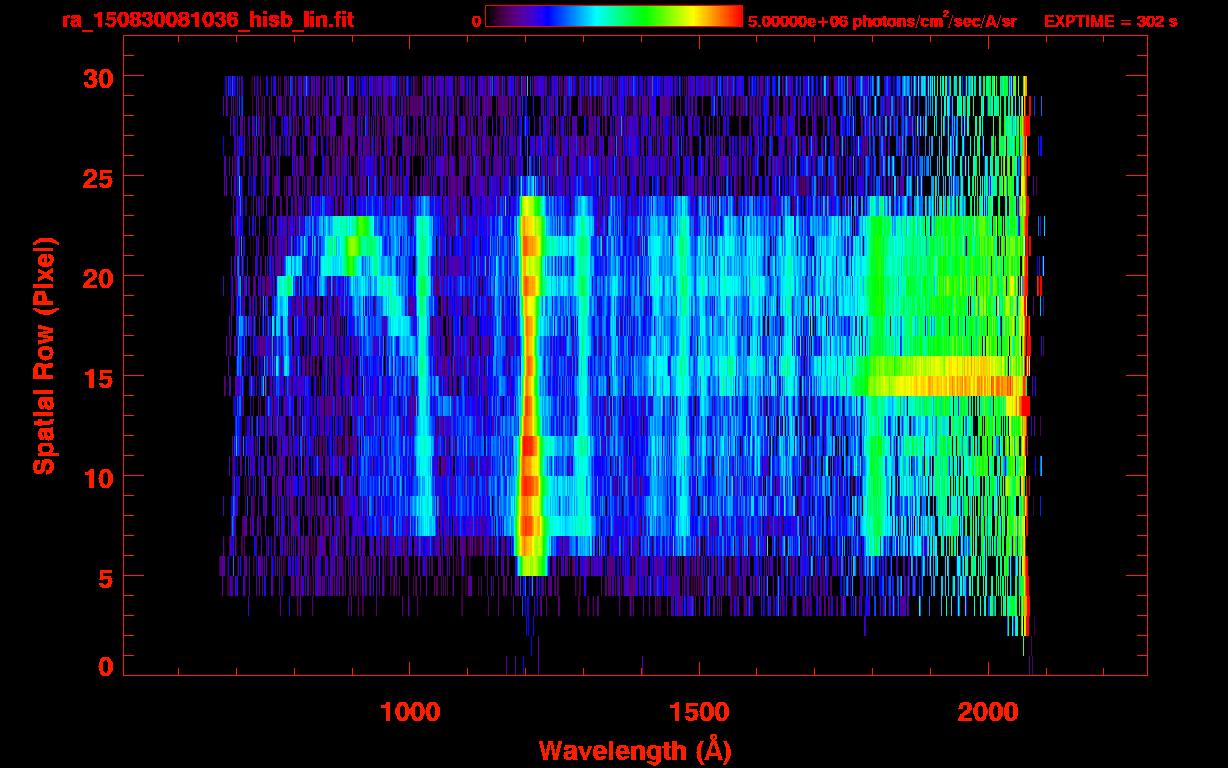Screen dimensions: 1228x768
Task: Click the rainbow color scale bar
Action: (613, 16)
